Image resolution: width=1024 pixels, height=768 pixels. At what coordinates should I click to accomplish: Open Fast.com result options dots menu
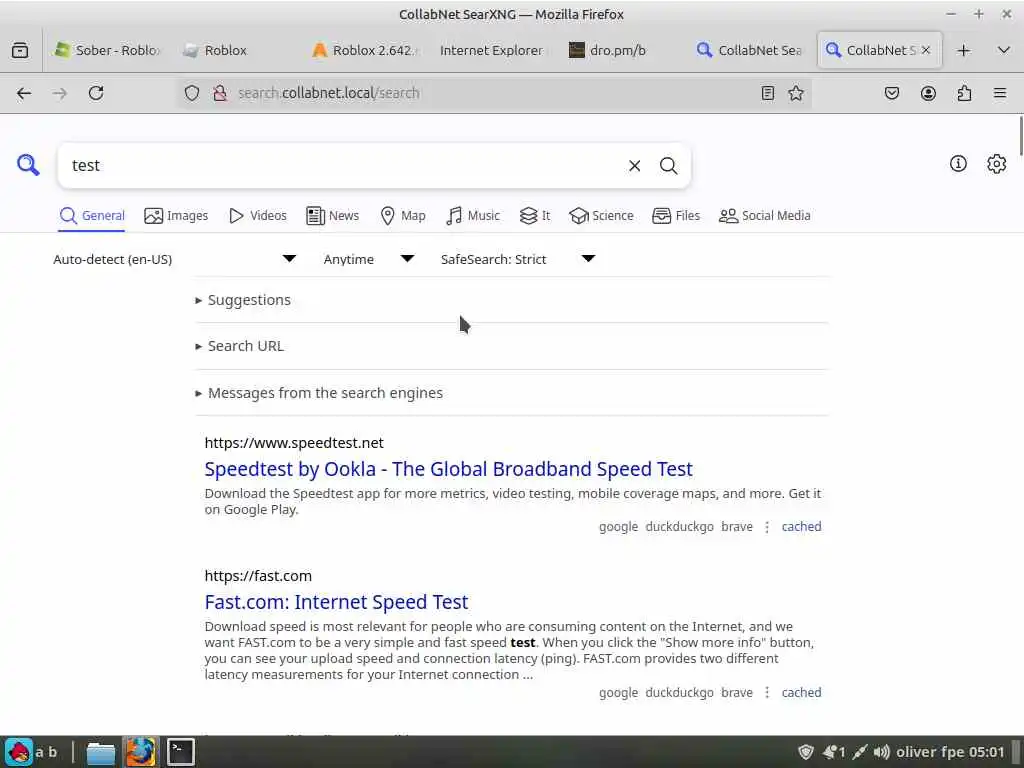pyautogui.click(x=767, y=693)
